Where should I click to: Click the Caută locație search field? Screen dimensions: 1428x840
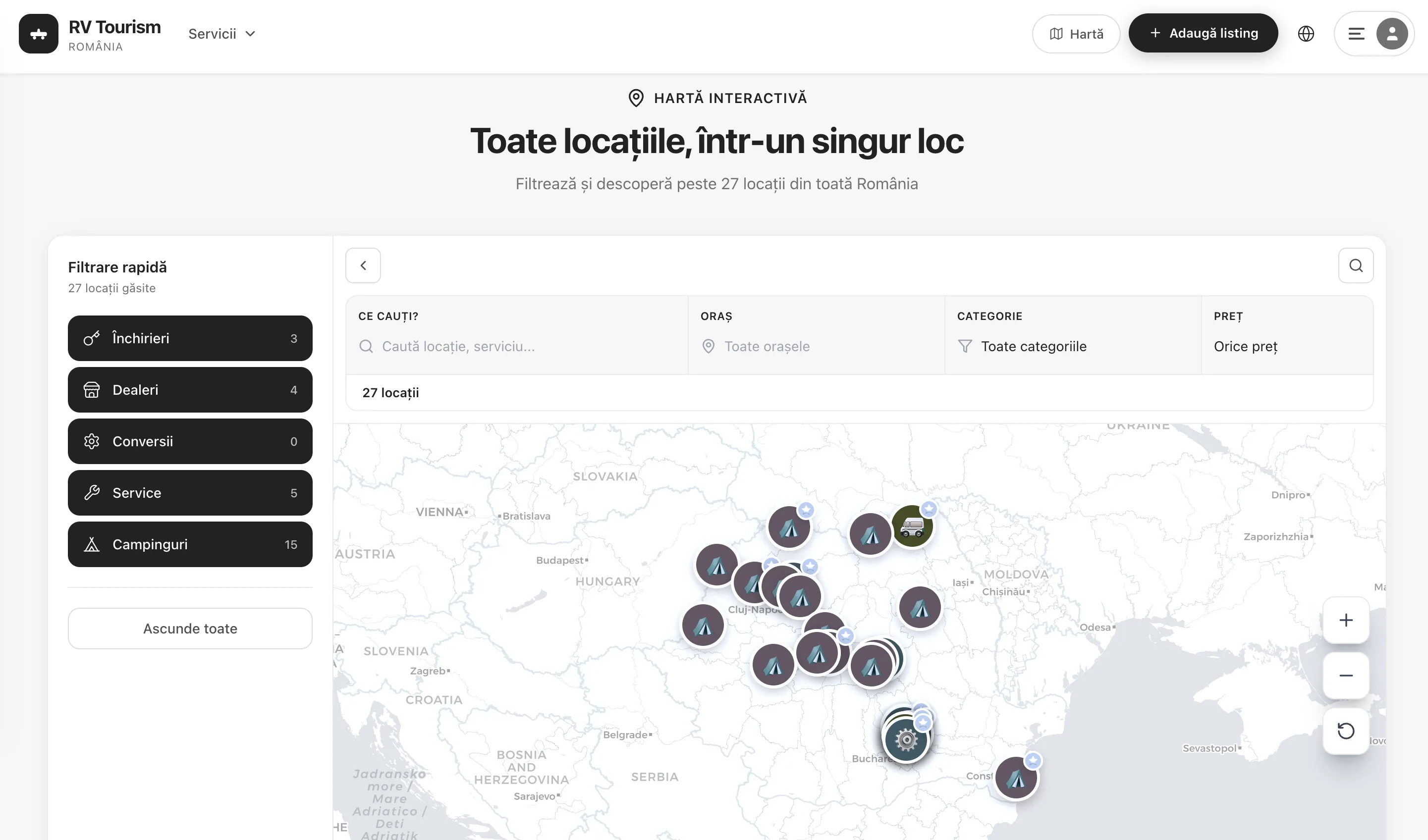coord(458,346)
